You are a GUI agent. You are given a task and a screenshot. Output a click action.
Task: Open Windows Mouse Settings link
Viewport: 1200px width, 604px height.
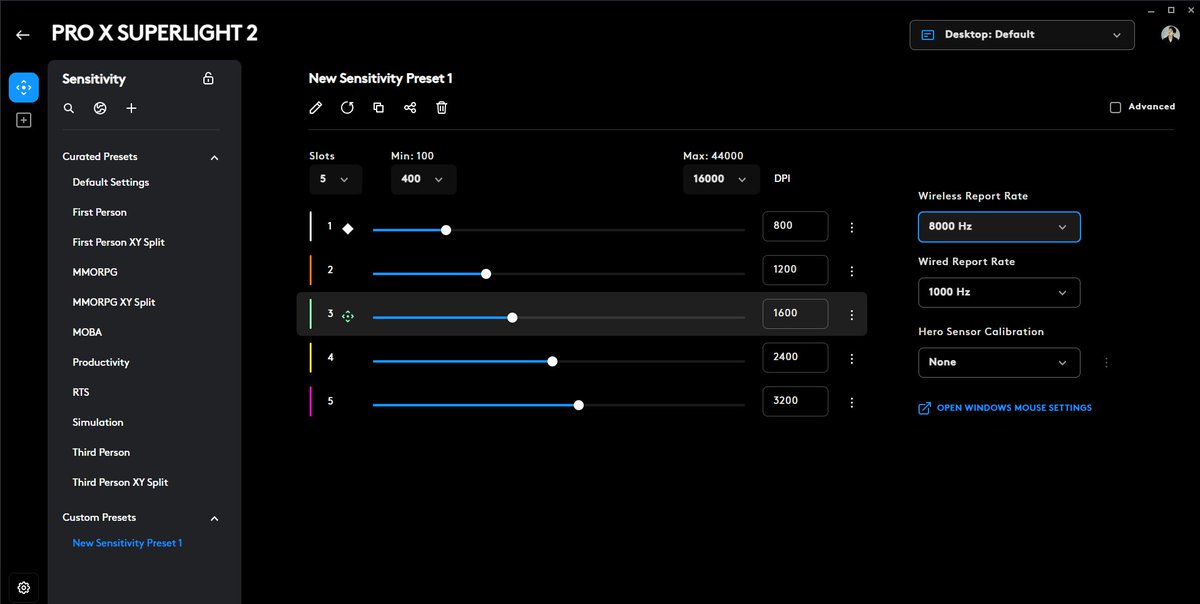1005,408
